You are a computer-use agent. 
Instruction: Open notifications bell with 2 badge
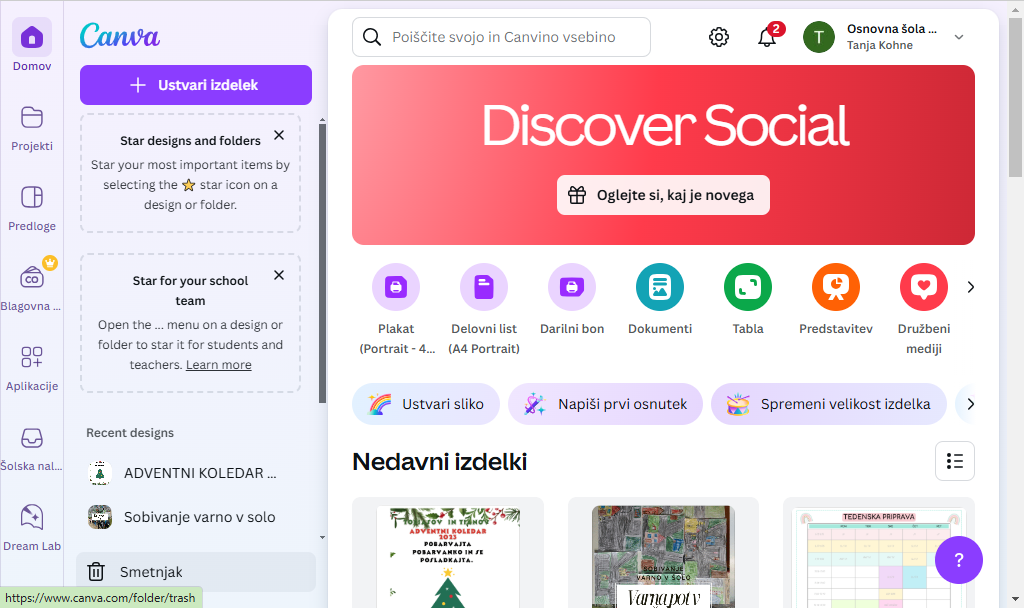point(767,37)
